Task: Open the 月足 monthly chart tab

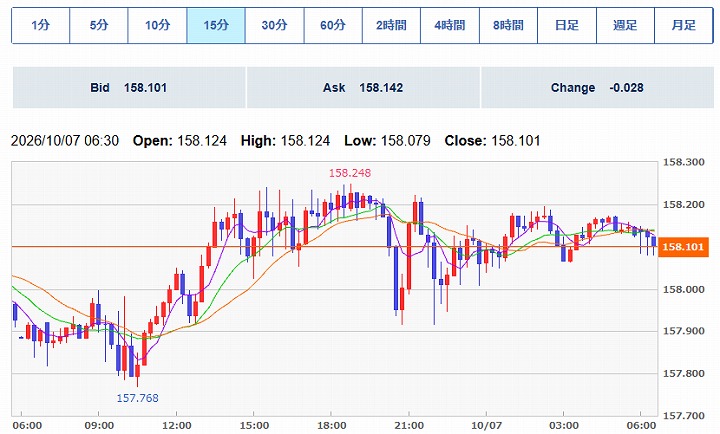Action: pos(684,25)
